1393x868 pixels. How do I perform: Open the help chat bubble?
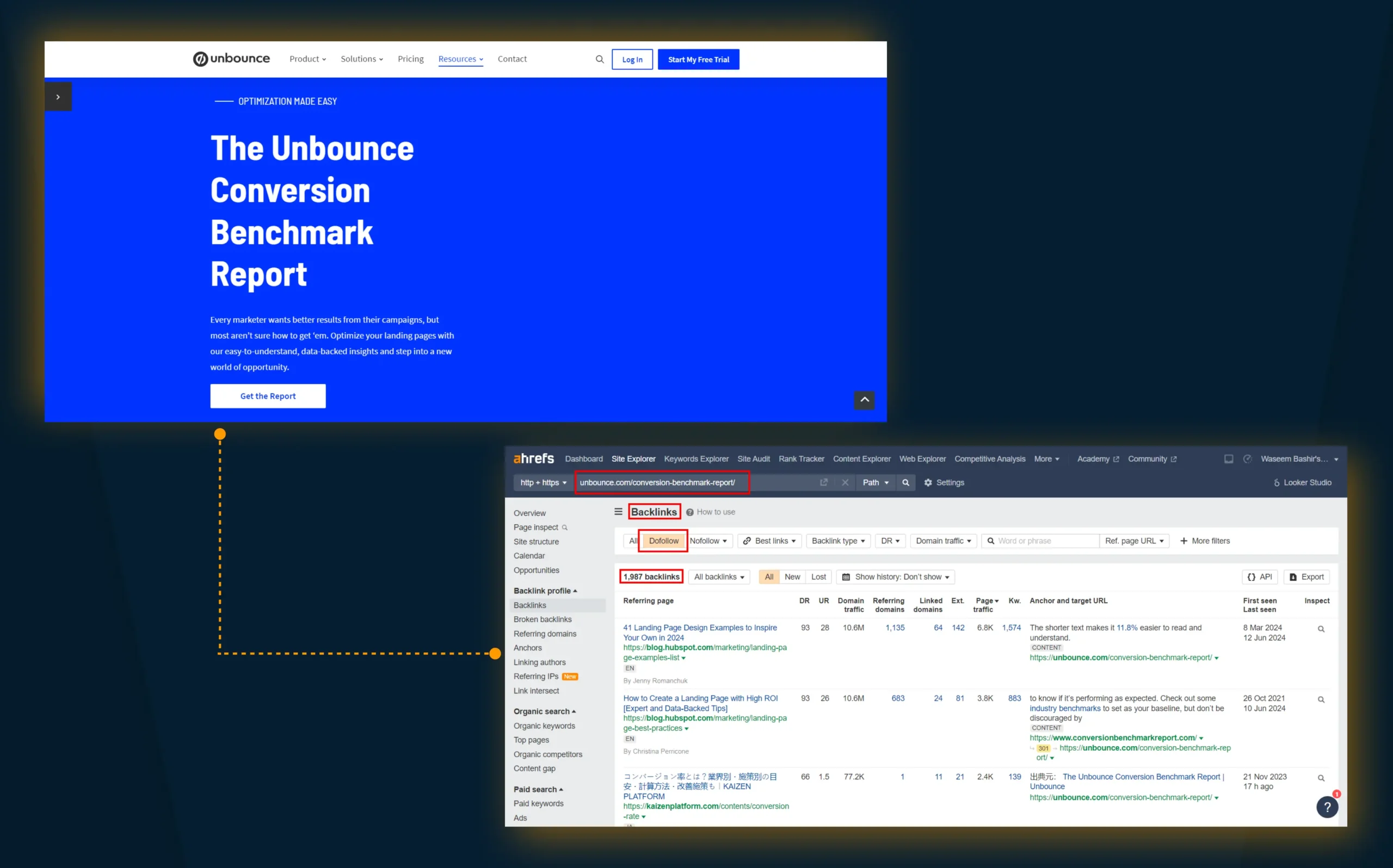(1327, 807)
